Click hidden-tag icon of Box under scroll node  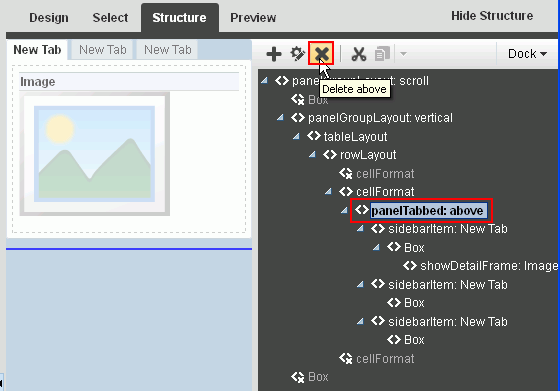[x=298, y=99]
